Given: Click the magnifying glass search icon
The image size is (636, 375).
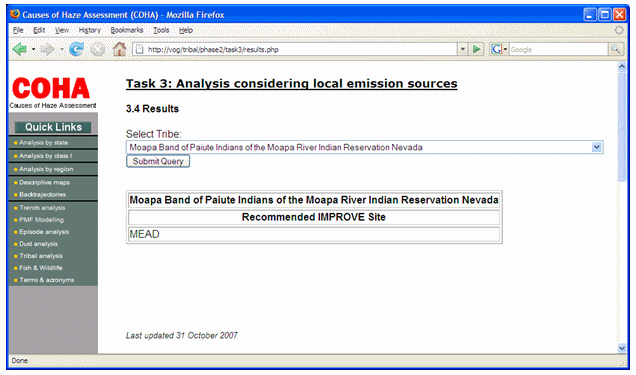Looking at the screenshot, I should [616, 49].
